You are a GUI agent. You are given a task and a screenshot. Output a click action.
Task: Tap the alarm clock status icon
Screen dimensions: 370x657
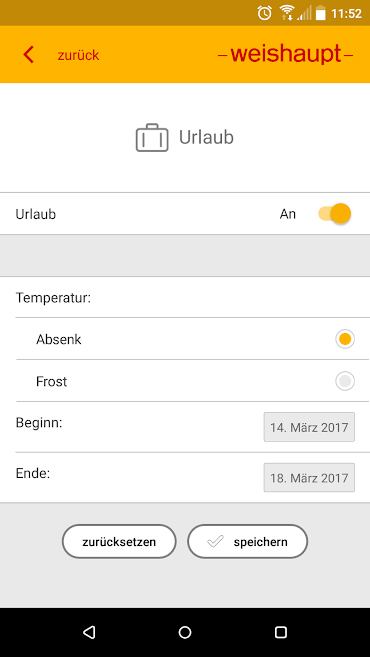(264, 13)
